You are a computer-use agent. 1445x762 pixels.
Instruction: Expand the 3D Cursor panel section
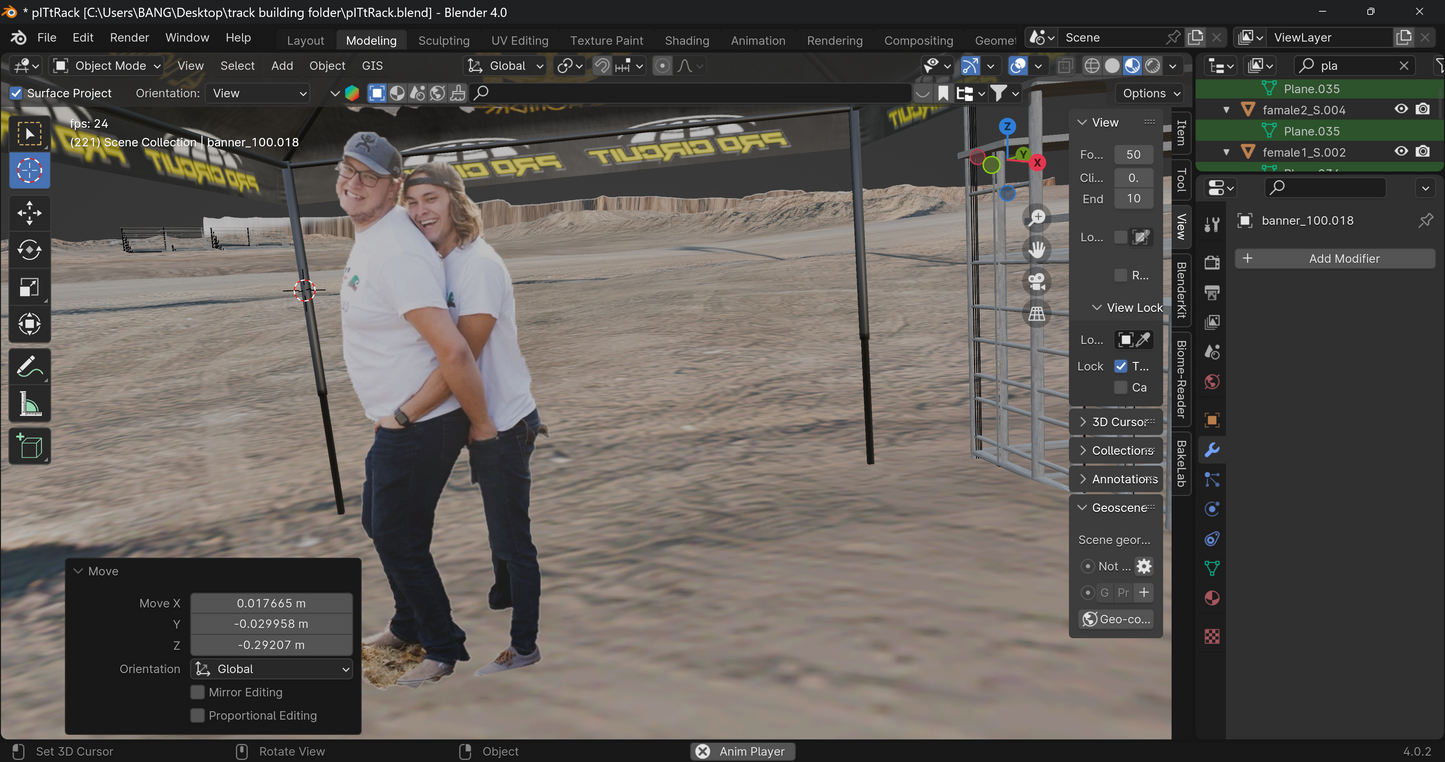point(1116,422)
